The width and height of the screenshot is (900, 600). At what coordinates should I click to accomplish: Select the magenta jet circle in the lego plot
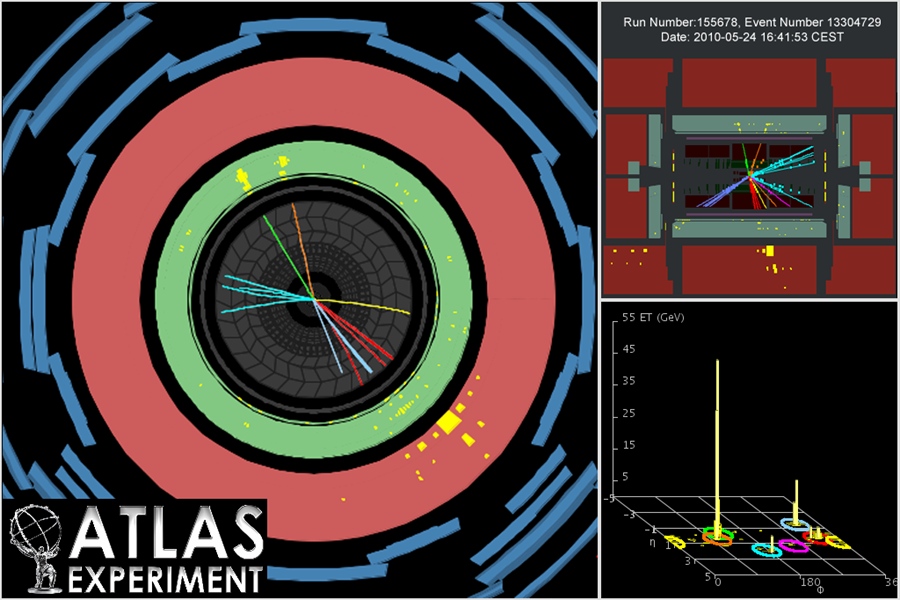(x=793, y=546)
